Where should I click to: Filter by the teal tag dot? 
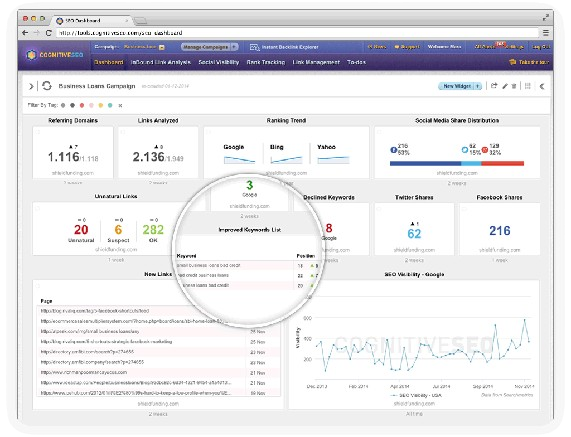tap(110, 106)
